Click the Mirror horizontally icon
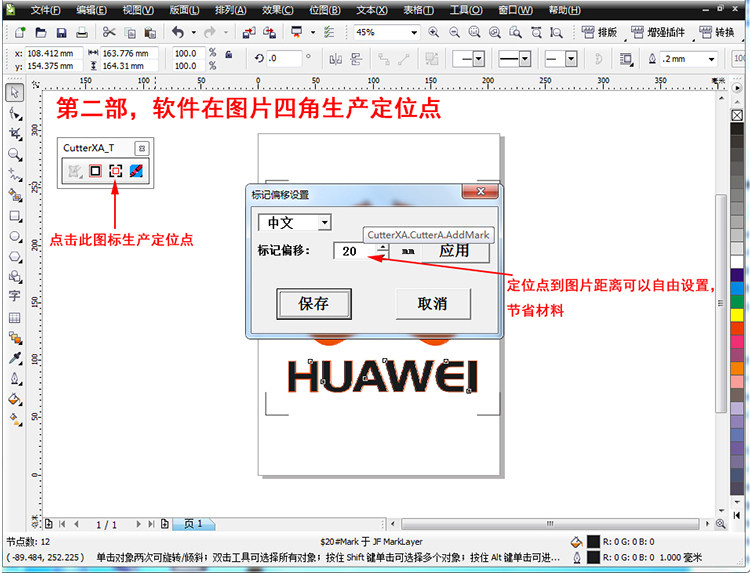The height and width of the screenshot is (573, 750). 336,59
